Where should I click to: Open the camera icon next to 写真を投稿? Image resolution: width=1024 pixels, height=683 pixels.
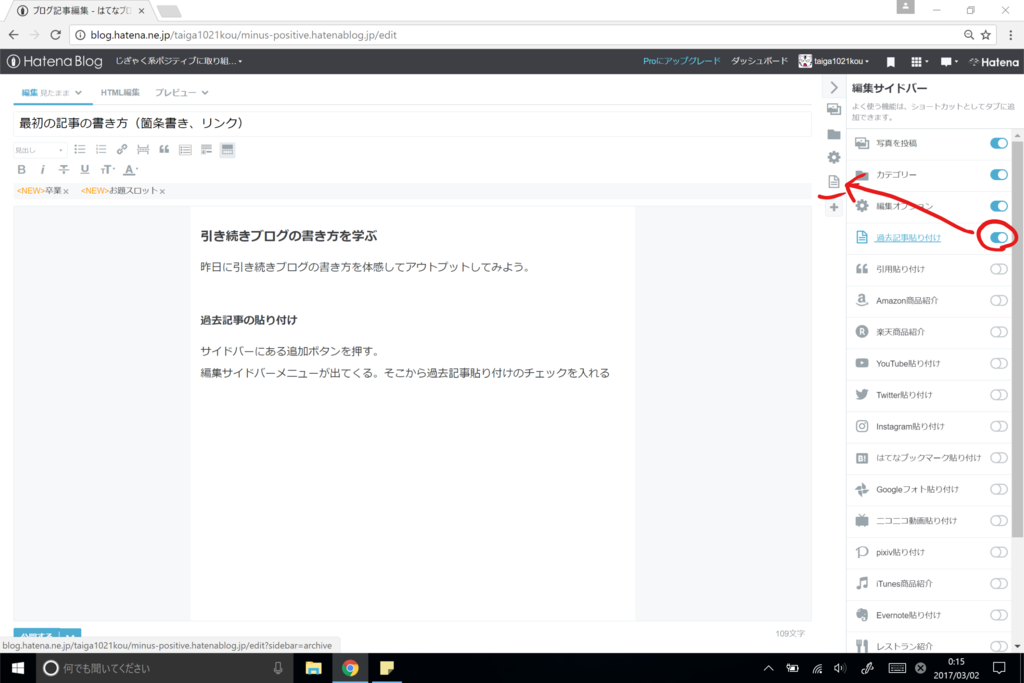tap(861, 142)
